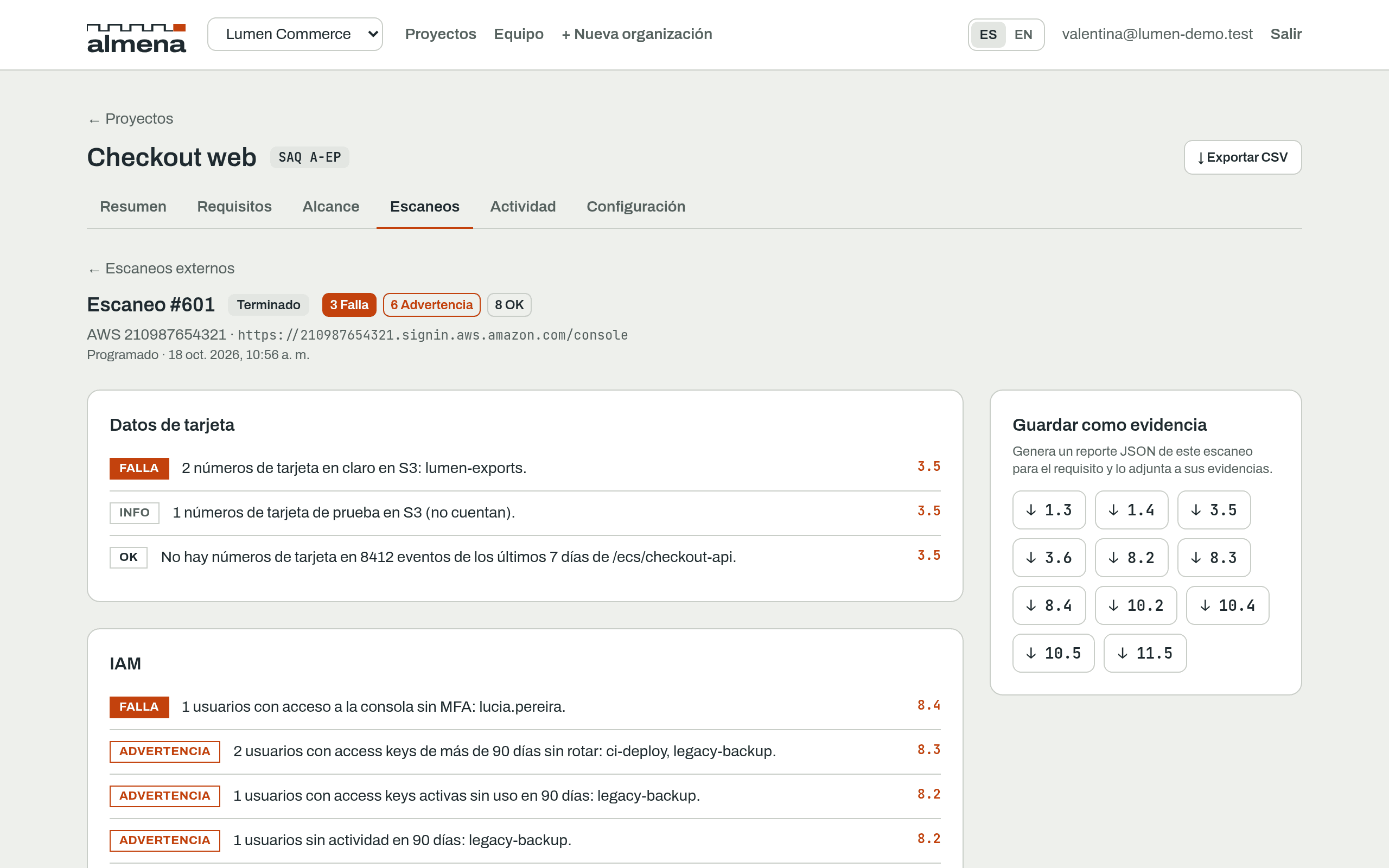Viewport: 1389px width, 868px height.
Task: Open requirement 3.5 link on INFO row
Action: pyautogui.click(x=929, y=511)
